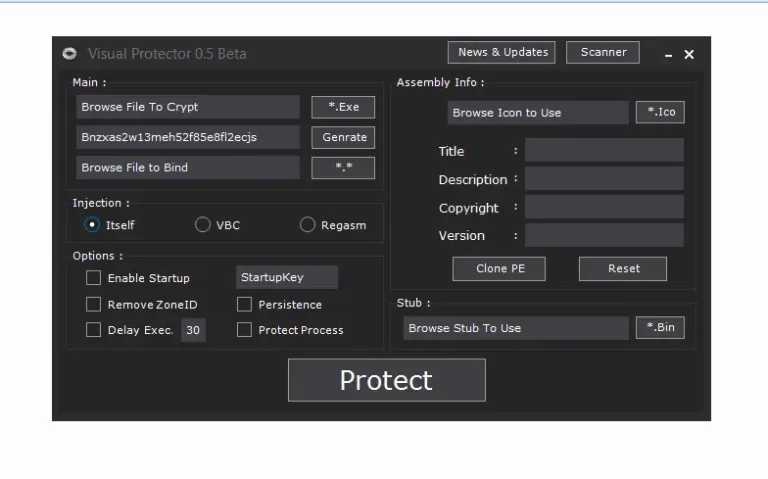768x479 pixels.
Task: Enable the Protect Process checkbox
Action: tap(244, 330)
